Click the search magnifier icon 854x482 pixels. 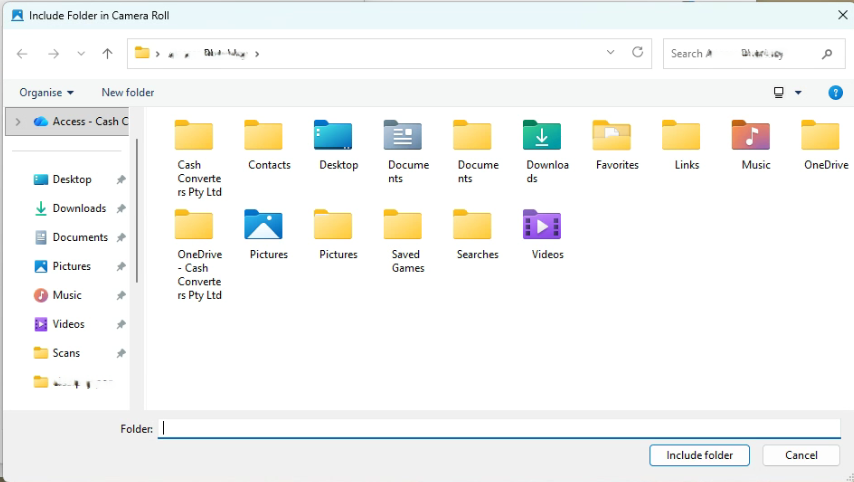pyautogui.click(x=827, y=53)
